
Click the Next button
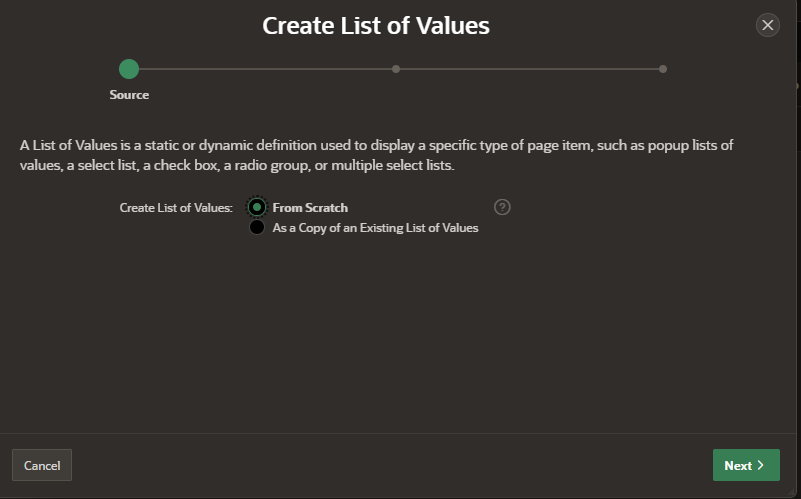(746, 465)
